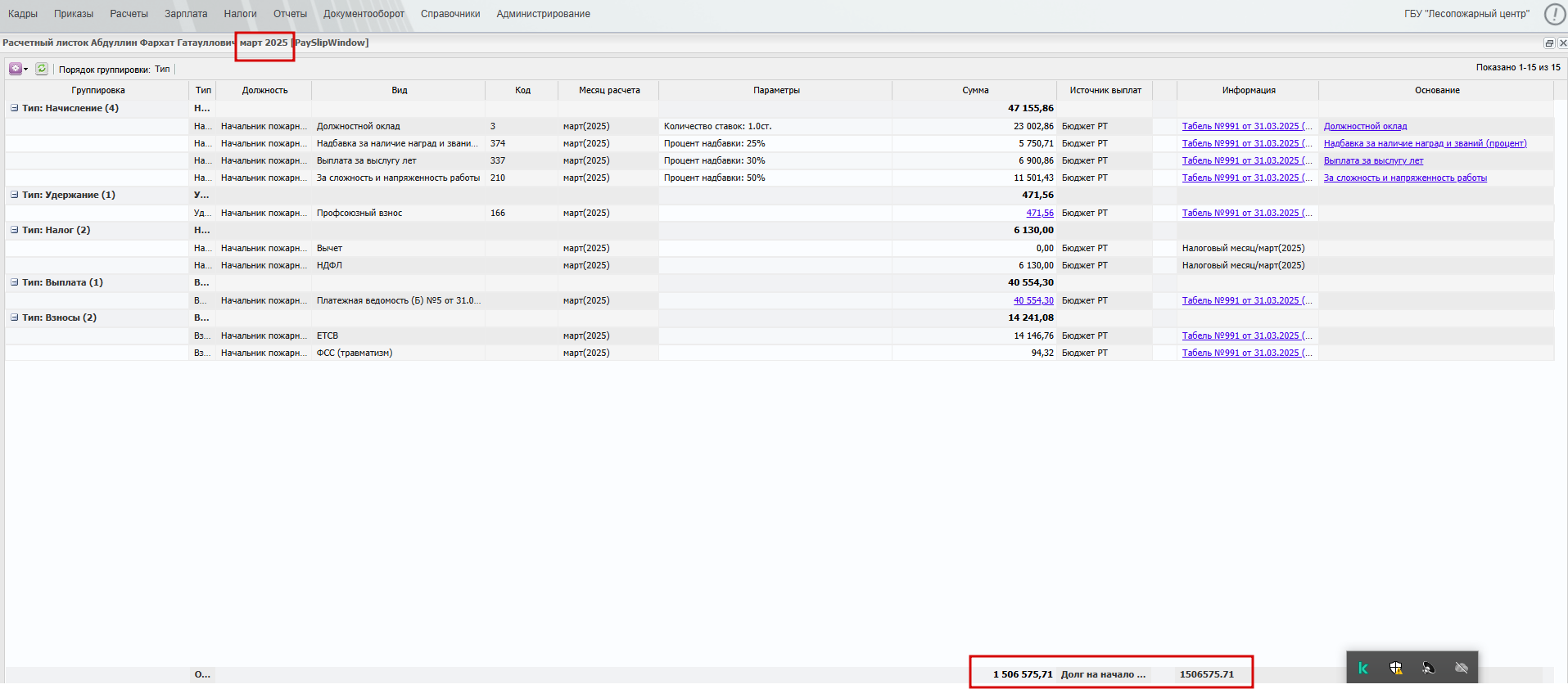Viewport: 1568px width, 689px height.
Task: Open the Документооборот menu
Action: [364, 14]
